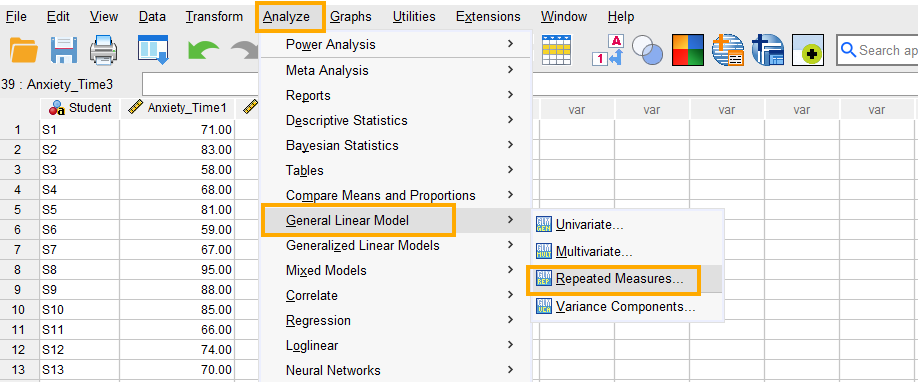Viewport: 918px width, 382px height.
Task: Open the View menu
Action: 104,16
